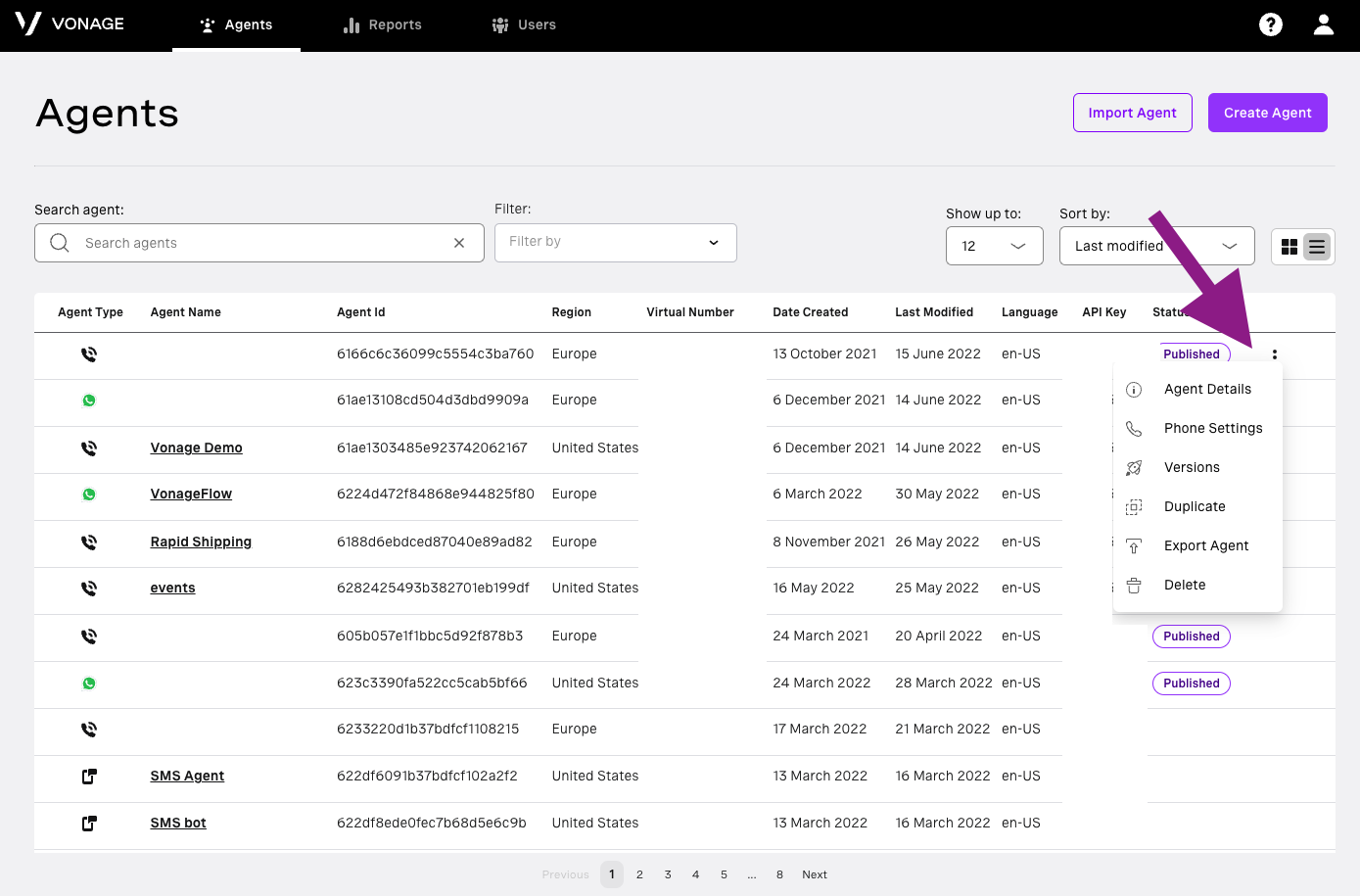Go to page 5
This screenshot has width=1360, height=896.
(724, 874)
